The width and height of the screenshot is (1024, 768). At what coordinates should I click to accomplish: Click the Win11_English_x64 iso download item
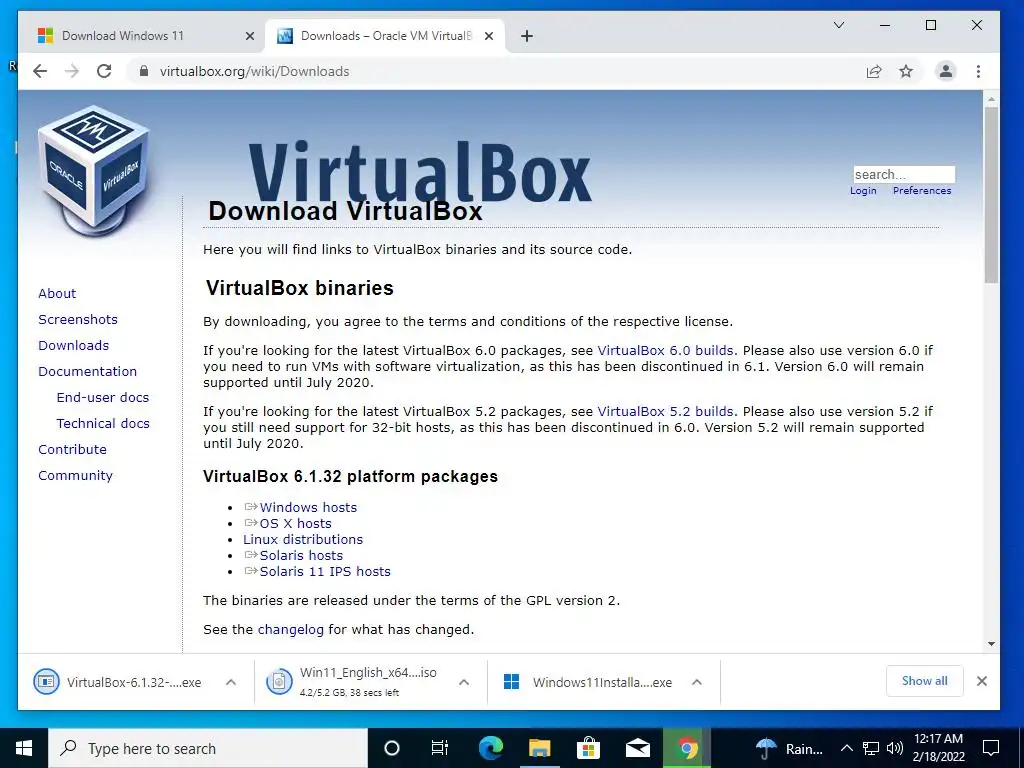click(353, 682)
